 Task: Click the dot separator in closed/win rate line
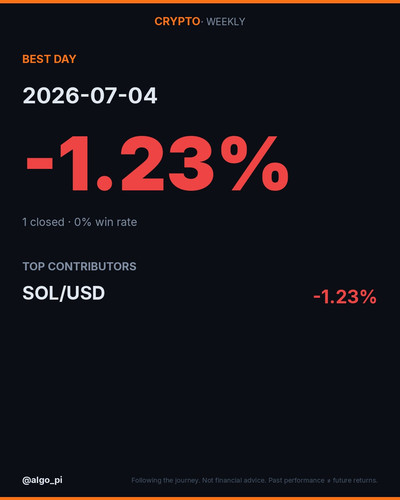click(69, 222)
